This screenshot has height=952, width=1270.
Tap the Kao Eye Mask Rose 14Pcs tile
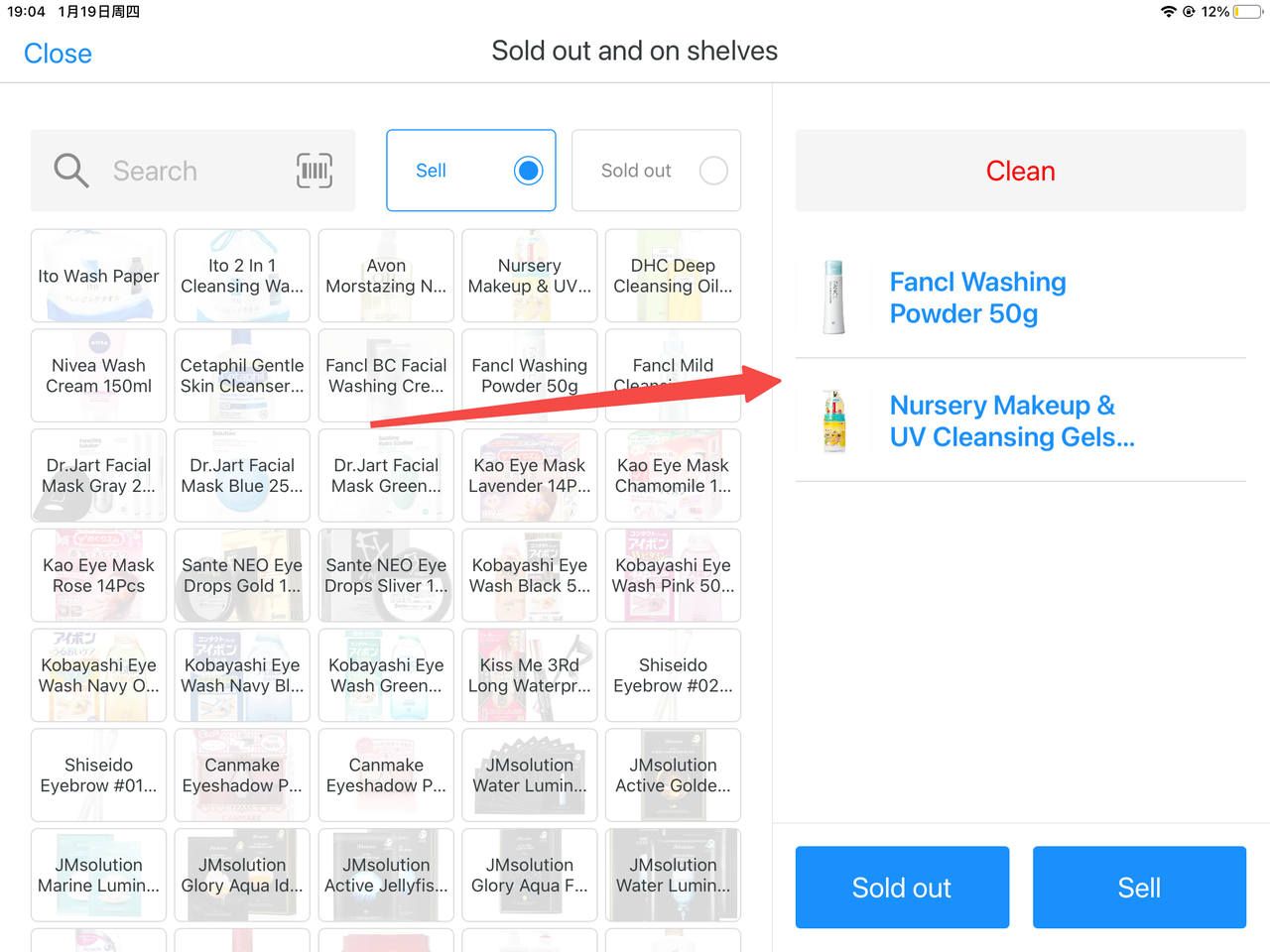click(98, 575)
